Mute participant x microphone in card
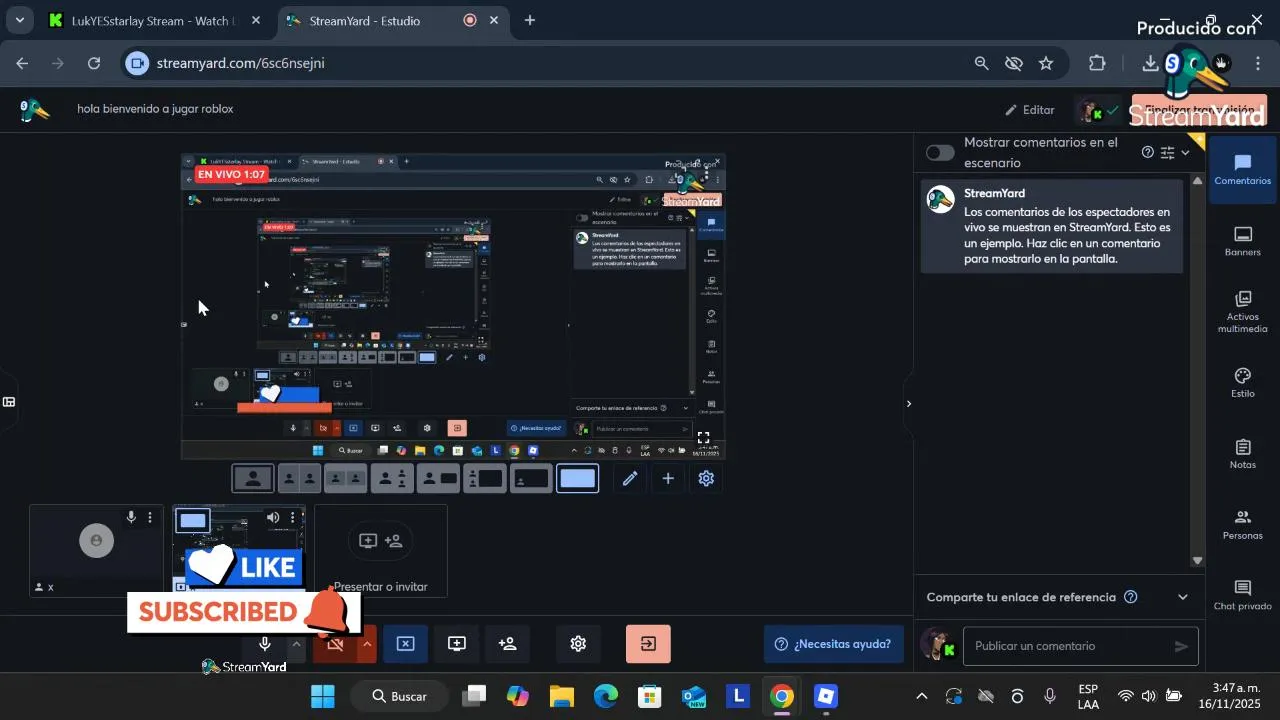1280x720 pixels. coord(131,517)
